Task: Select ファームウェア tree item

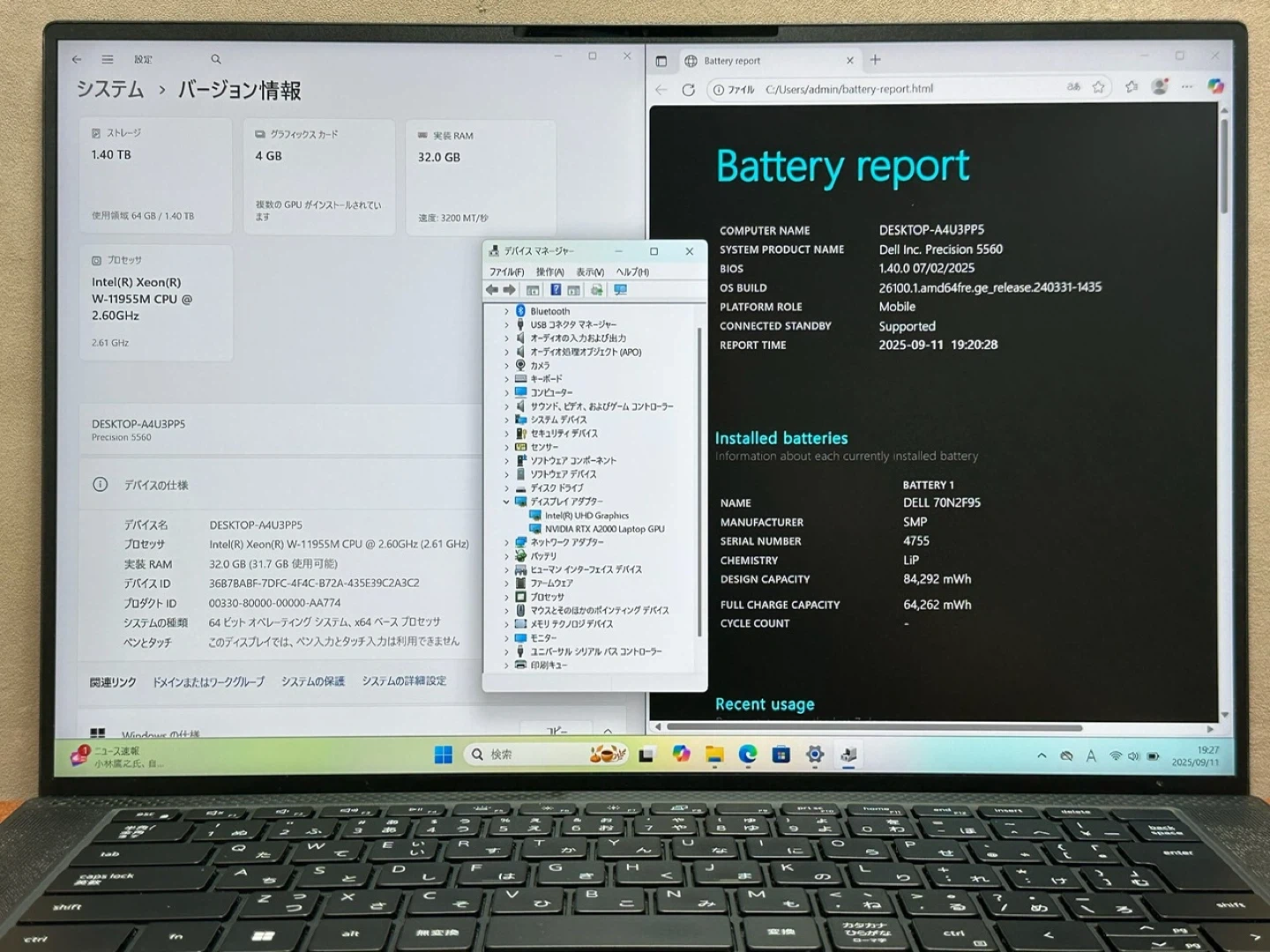Action: pyautogui.click(x=551, y=584)
